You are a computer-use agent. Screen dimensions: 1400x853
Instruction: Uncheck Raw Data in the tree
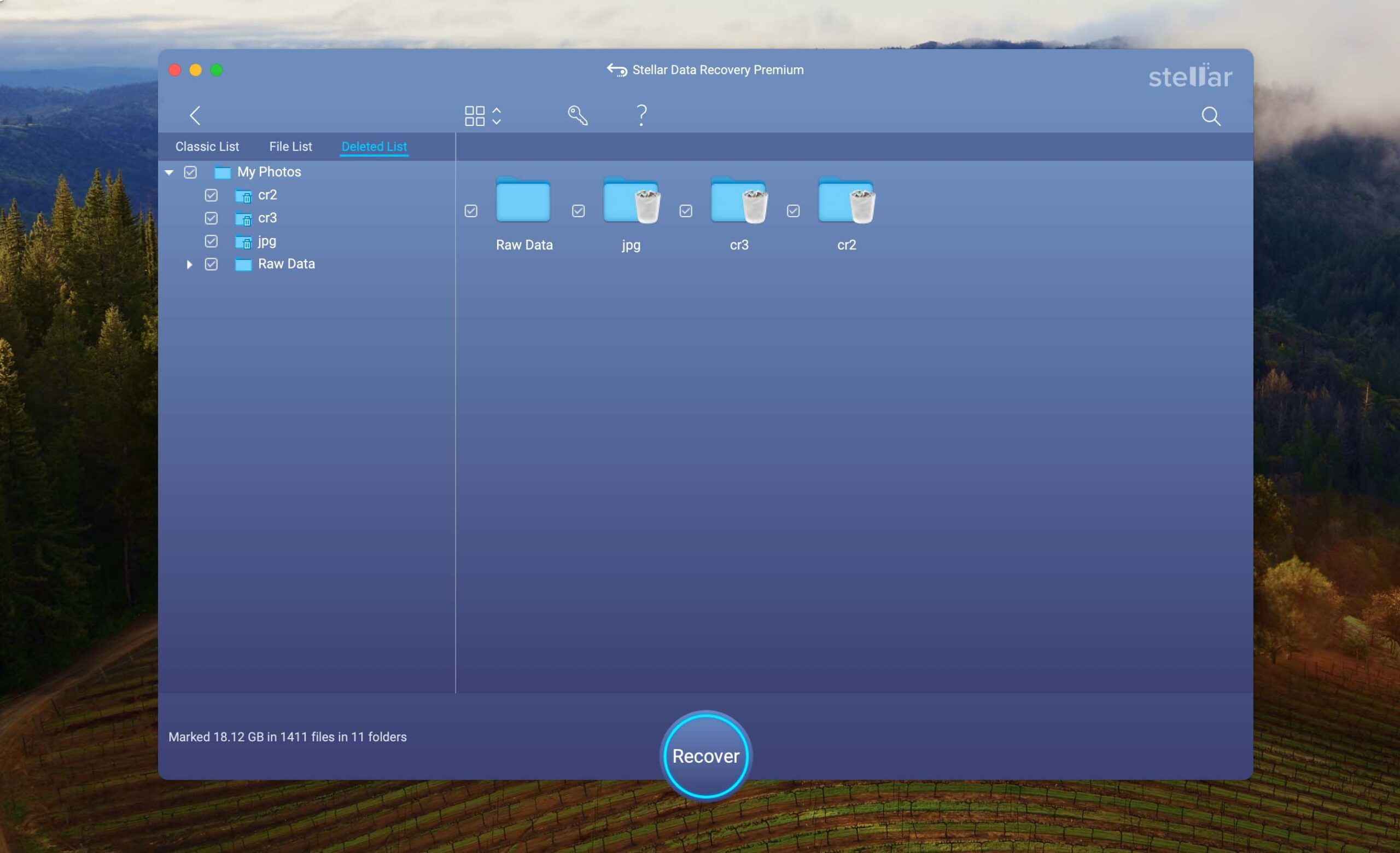click(x=211, y=264)
